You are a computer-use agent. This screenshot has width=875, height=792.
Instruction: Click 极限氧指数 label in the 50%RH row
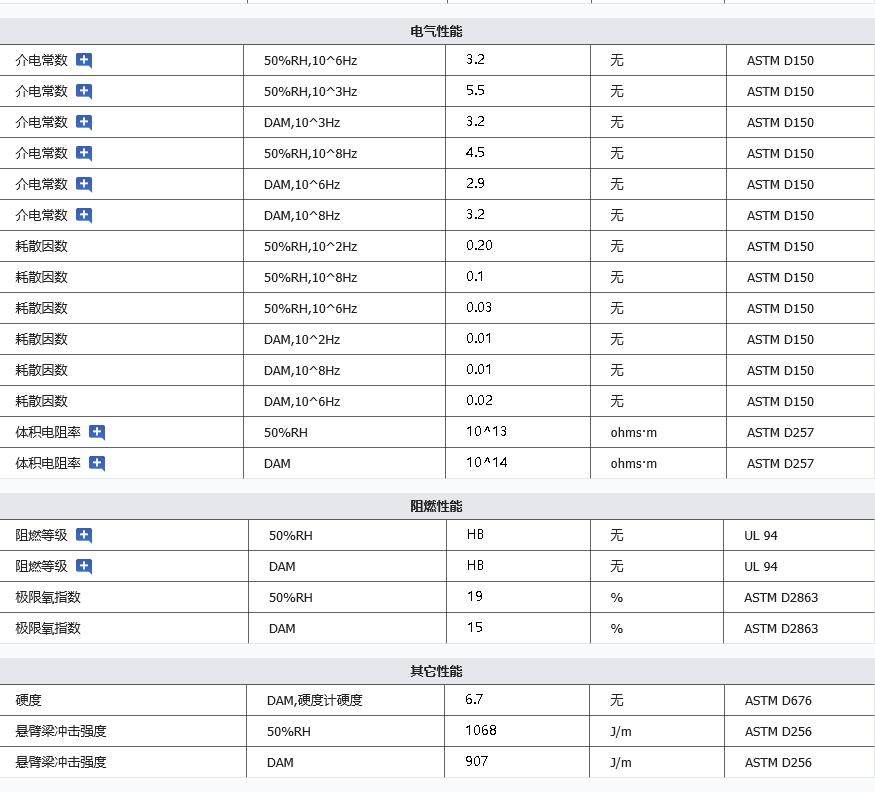tap(48, 597)
